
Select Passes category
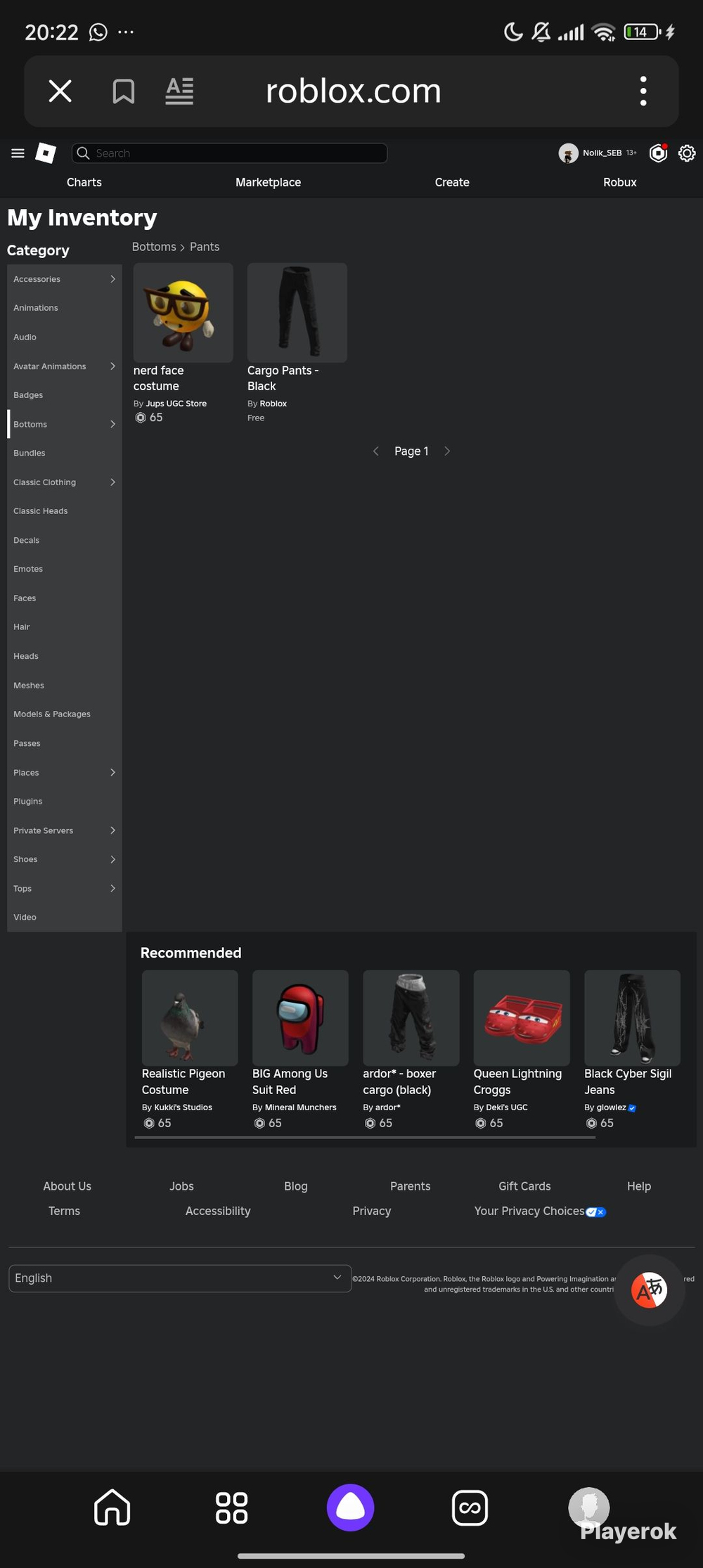click(65, 744)
